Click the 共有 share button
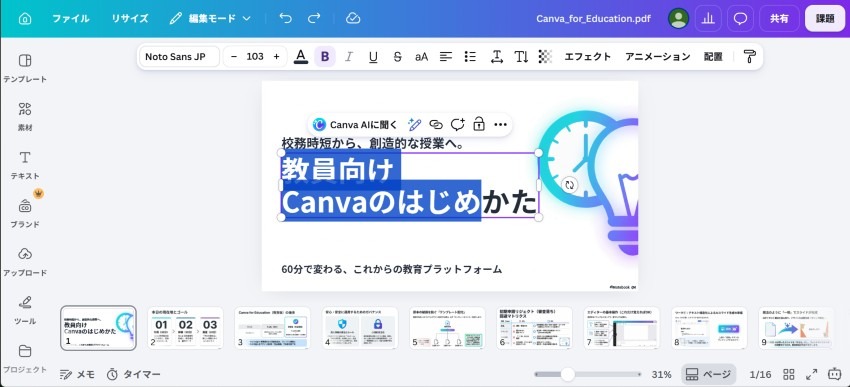 point(779,18)
